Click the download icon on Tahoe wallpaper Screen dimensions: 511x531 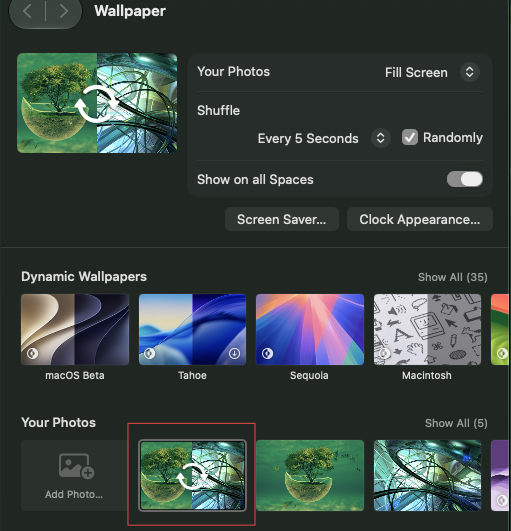pos(234,353)
